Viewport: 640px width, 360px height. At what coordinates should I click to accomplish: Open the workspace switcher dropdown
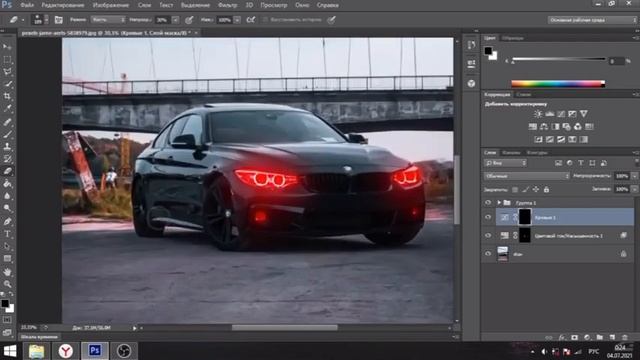point(592,20)
